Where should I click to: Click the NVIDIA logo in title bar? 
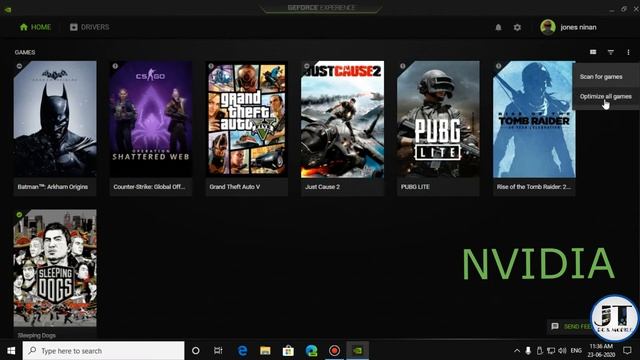coord(7,9)
